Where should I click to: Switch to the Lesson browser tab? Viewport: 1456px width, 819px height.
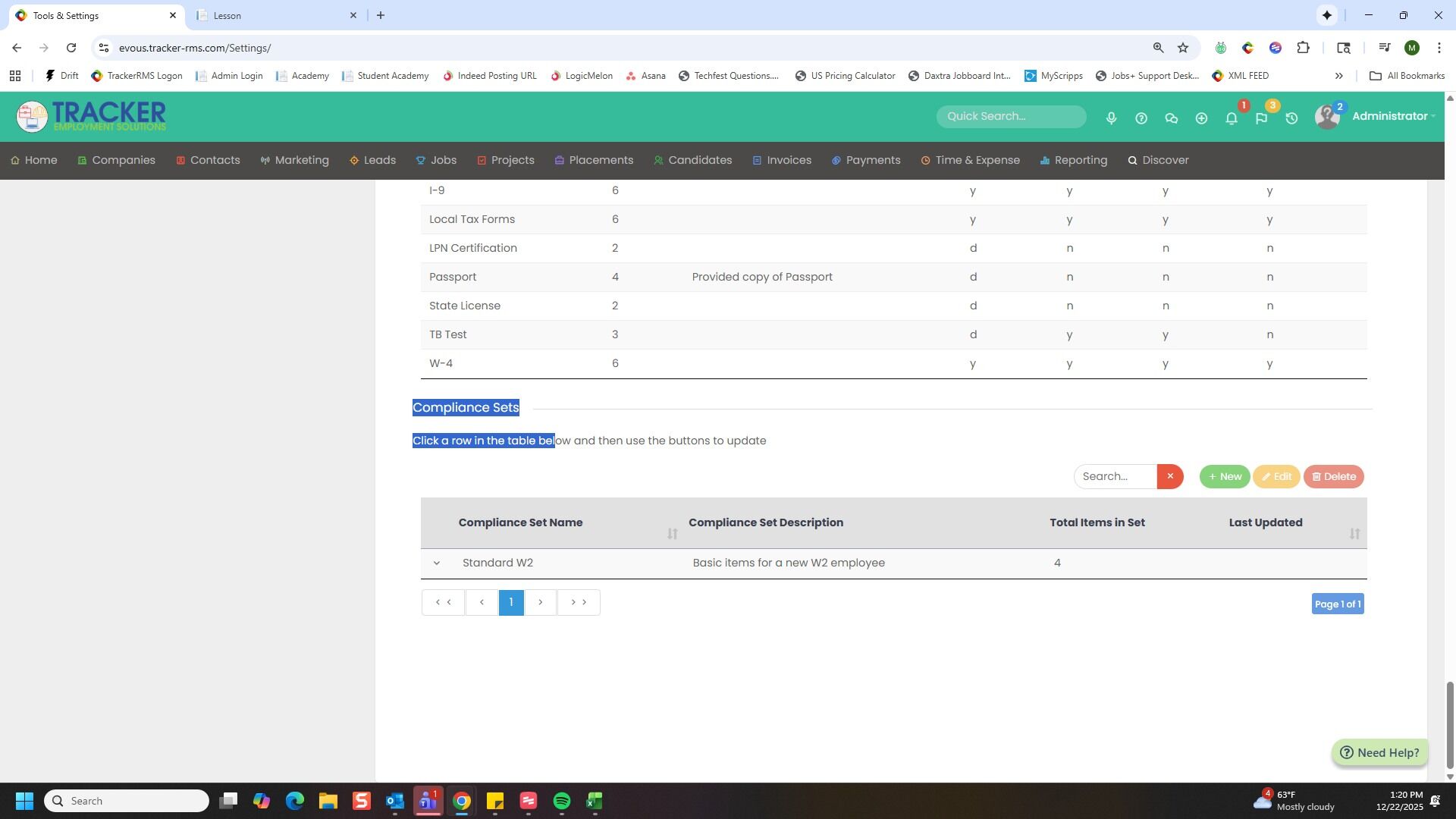[x=273, y=15]
